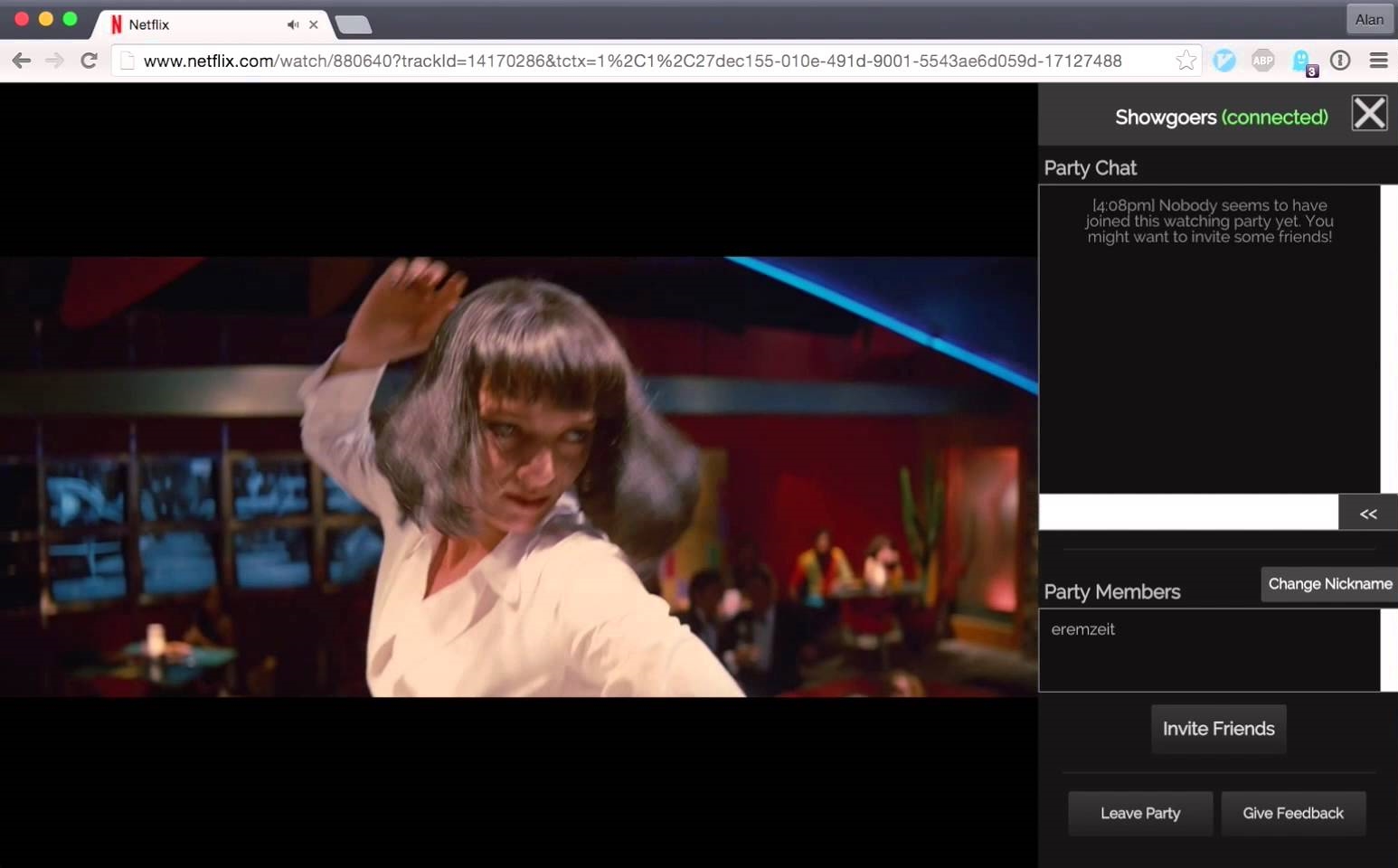The image size is (1398, 868).
Task: Leave the watching party
Action: click(x=1140, y=813)
